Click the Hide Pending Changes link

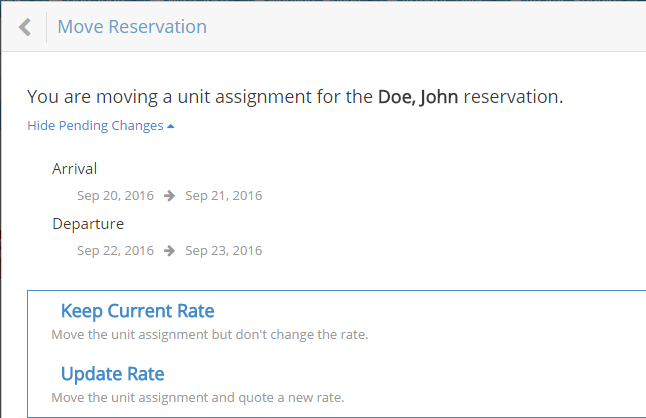95,126
